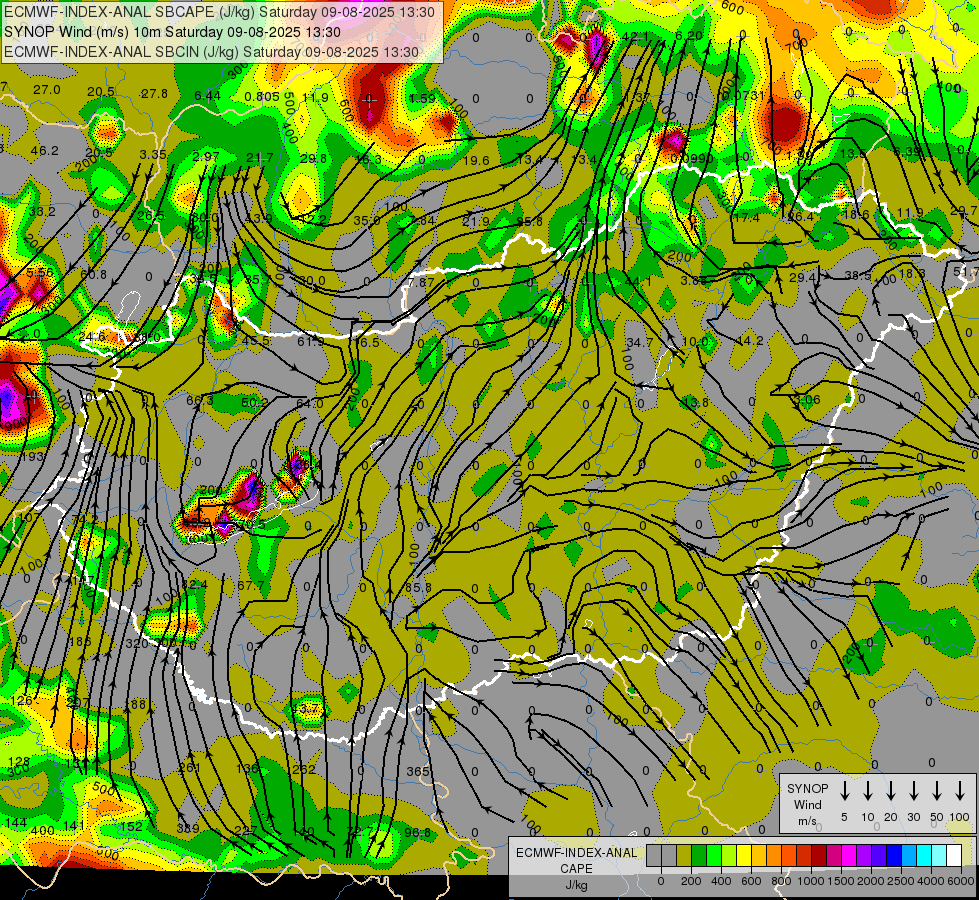The image size is (979, 900).
Task: Click the 30 m/s wind arrow in legend
Action: (x=913, y=791)
